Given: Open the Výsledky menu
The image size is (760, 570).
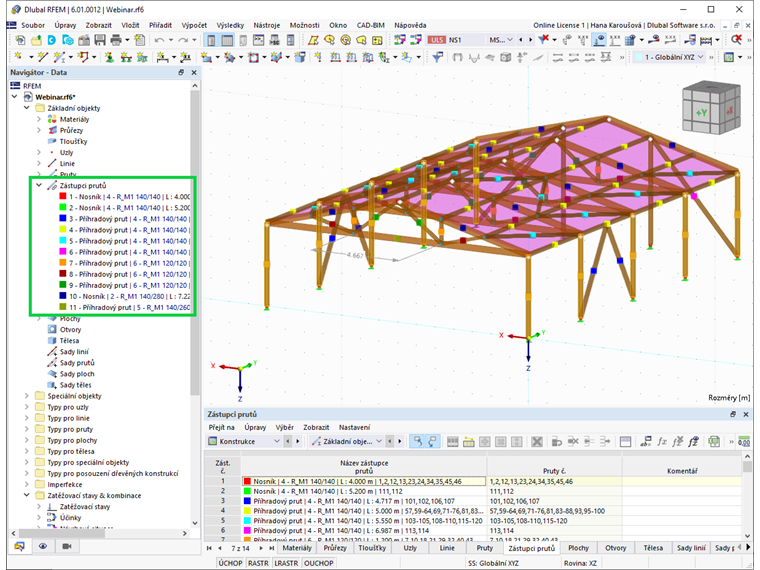Looking at the screenshot, I should 230,25.
